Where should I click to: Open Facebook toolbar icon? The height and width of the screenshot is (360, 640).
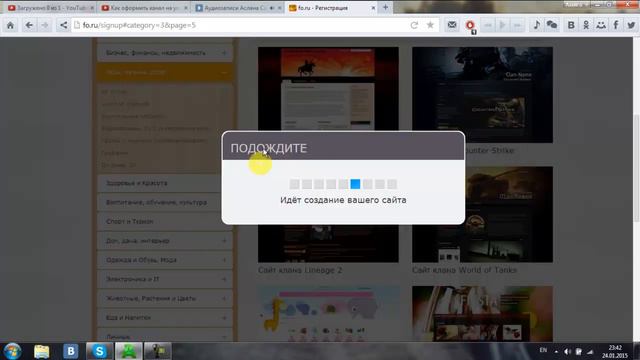616,25
